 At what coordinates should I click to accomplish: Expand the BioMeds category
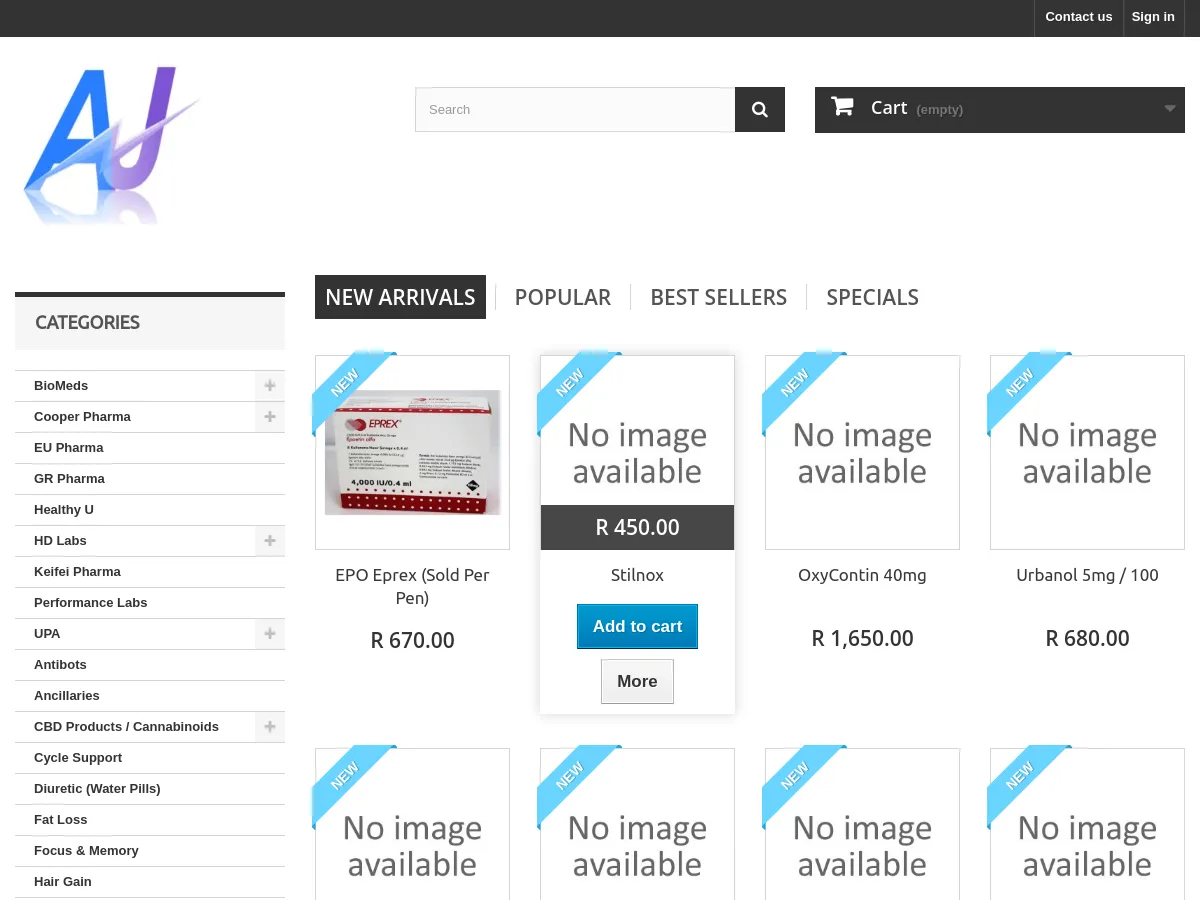coord(269,386)
